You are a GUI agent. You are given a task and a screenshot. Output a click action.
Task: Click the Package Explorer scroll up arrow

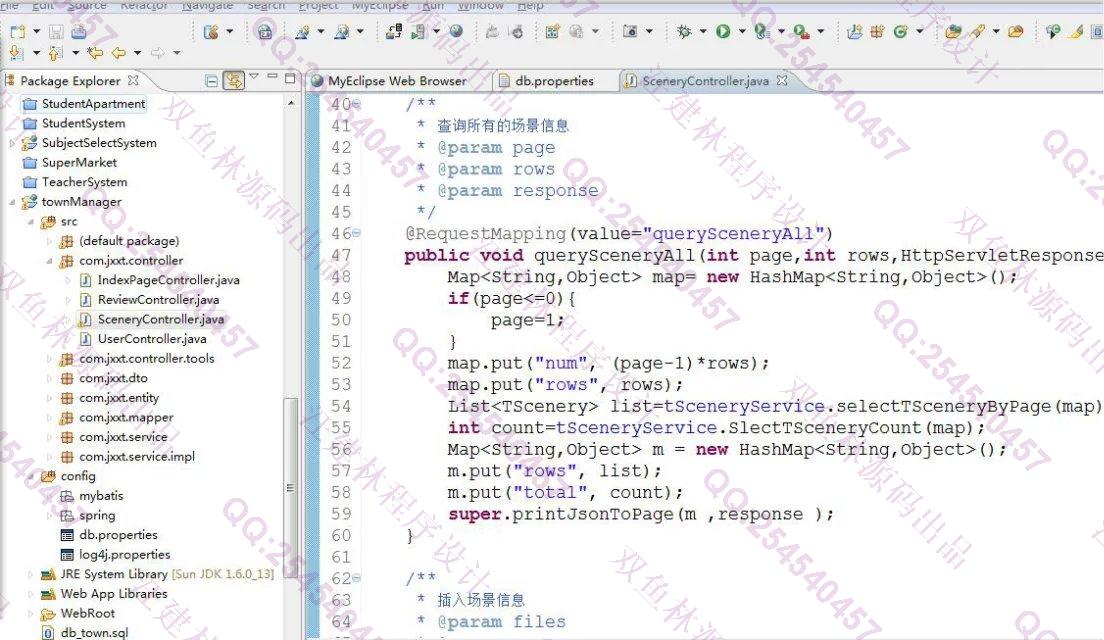pyautogui.click(x=291, y=103)
